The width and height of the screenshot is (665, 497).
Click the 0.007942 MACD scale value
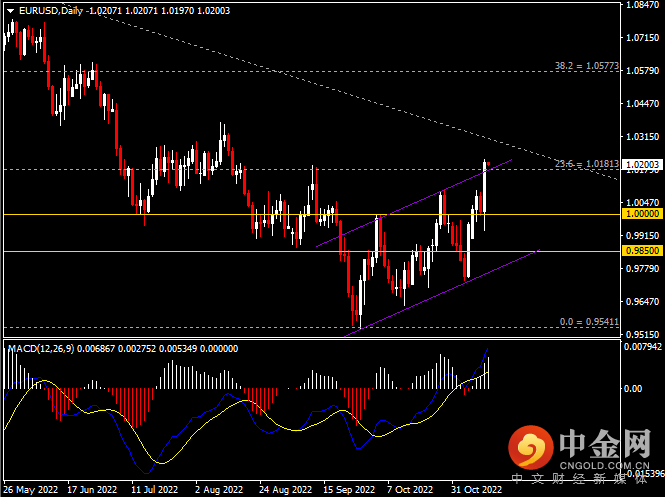(x=643, y=347)
